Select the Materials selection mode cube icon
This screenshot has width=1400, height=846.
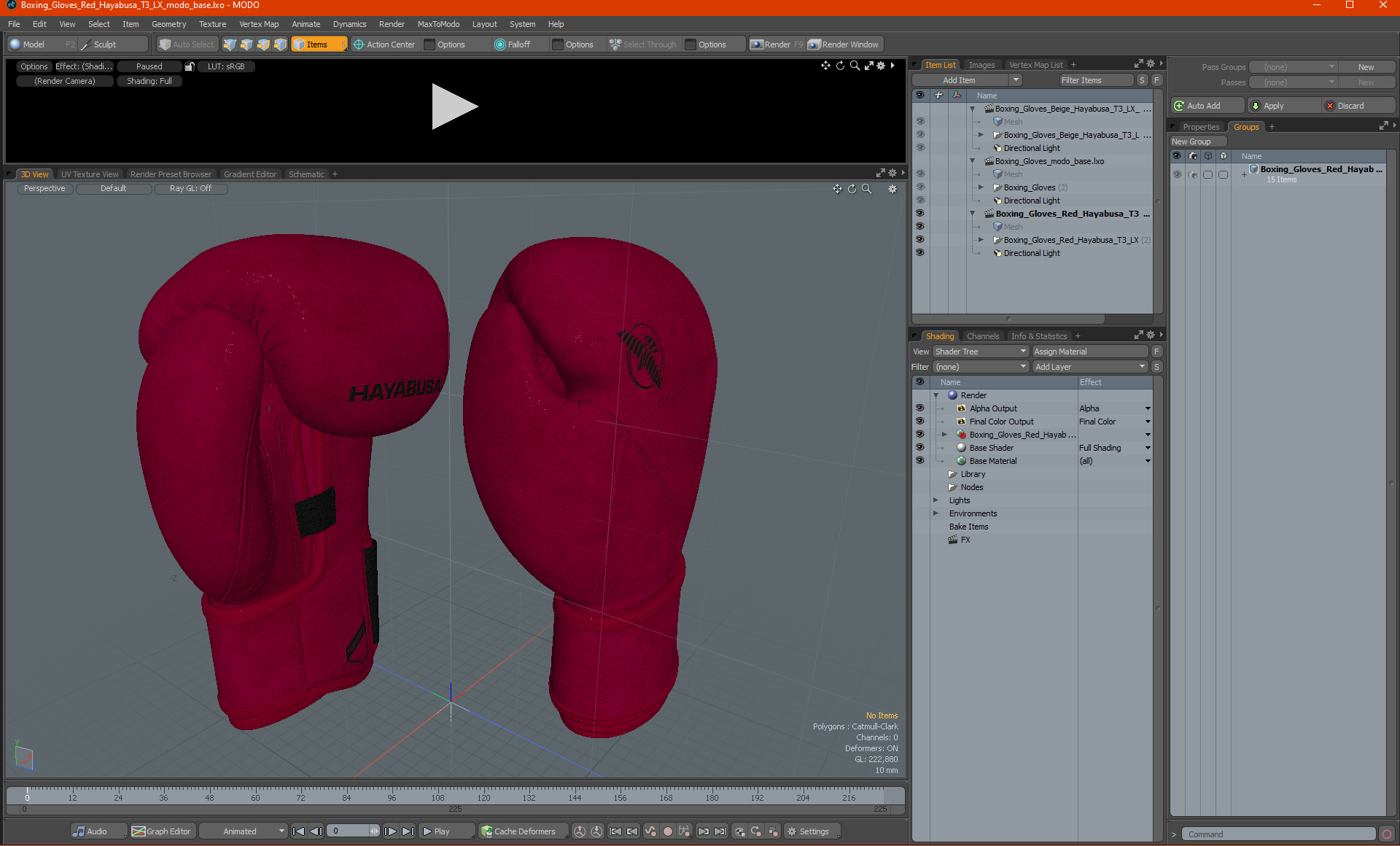(280, 44)
